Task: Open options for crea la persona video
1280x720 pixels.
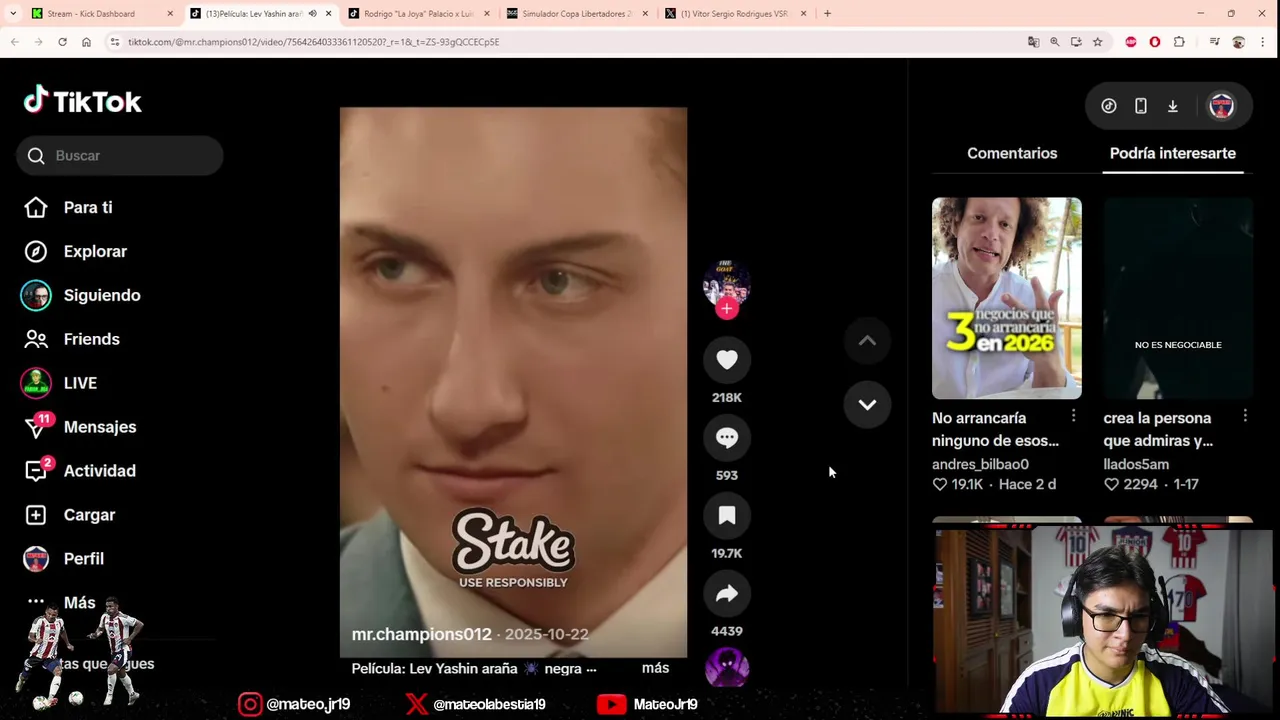Action: click(1245, 415)
